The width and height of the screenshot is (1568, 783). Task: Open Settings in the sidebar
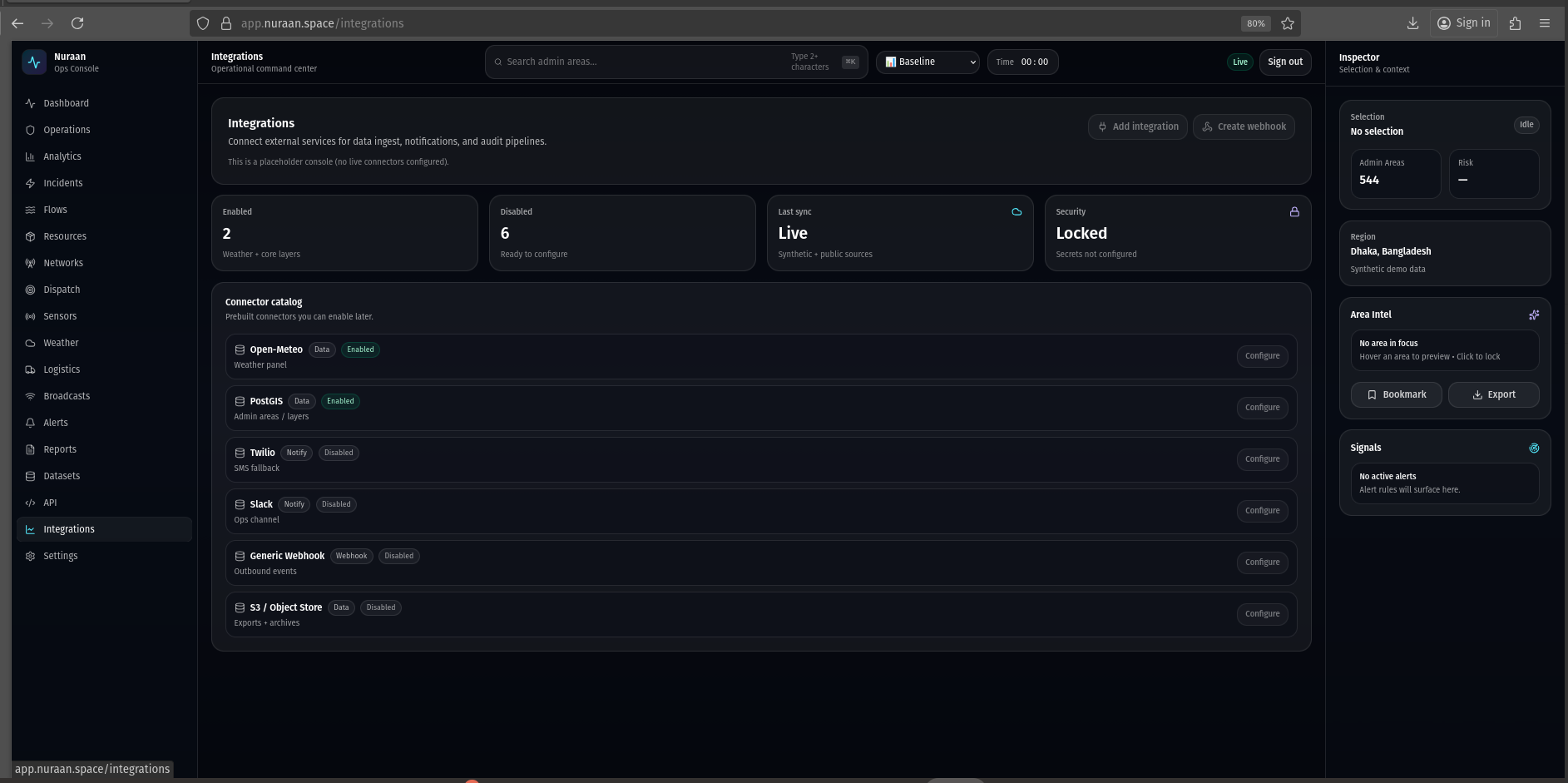coord(60,556)
